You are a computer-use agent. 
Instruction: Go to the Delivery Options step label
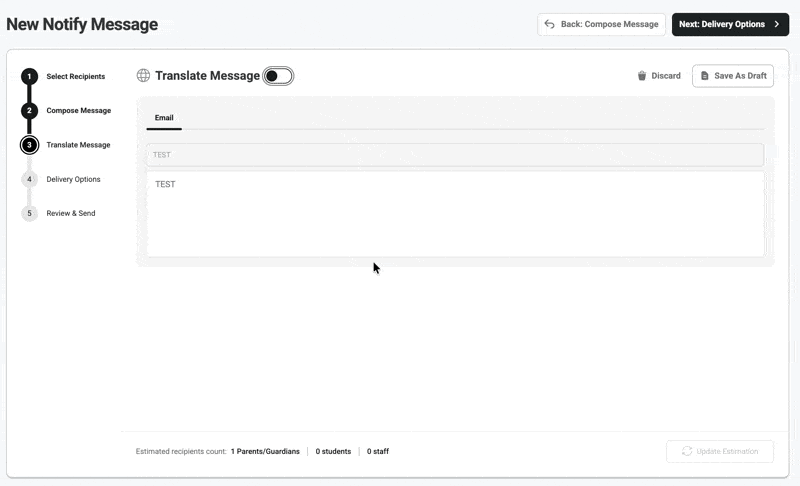pyautogui.click(x=73, y=179)
